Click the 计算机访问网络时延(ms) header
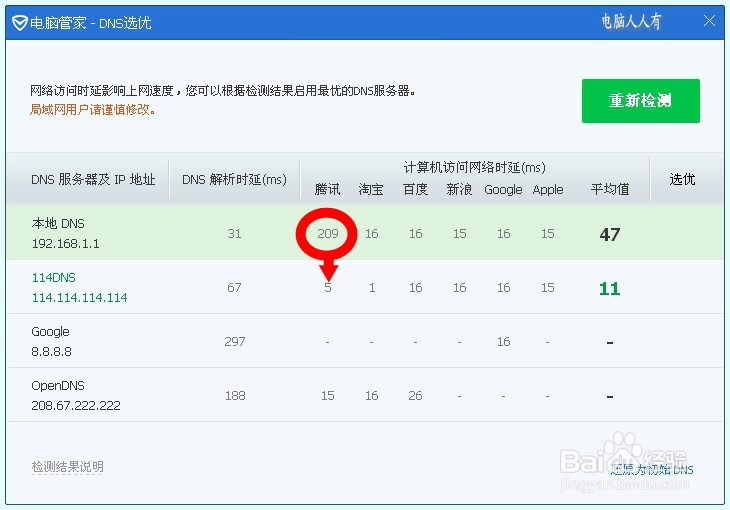Screen dimensions: 730x510 (x=474, y=167)
